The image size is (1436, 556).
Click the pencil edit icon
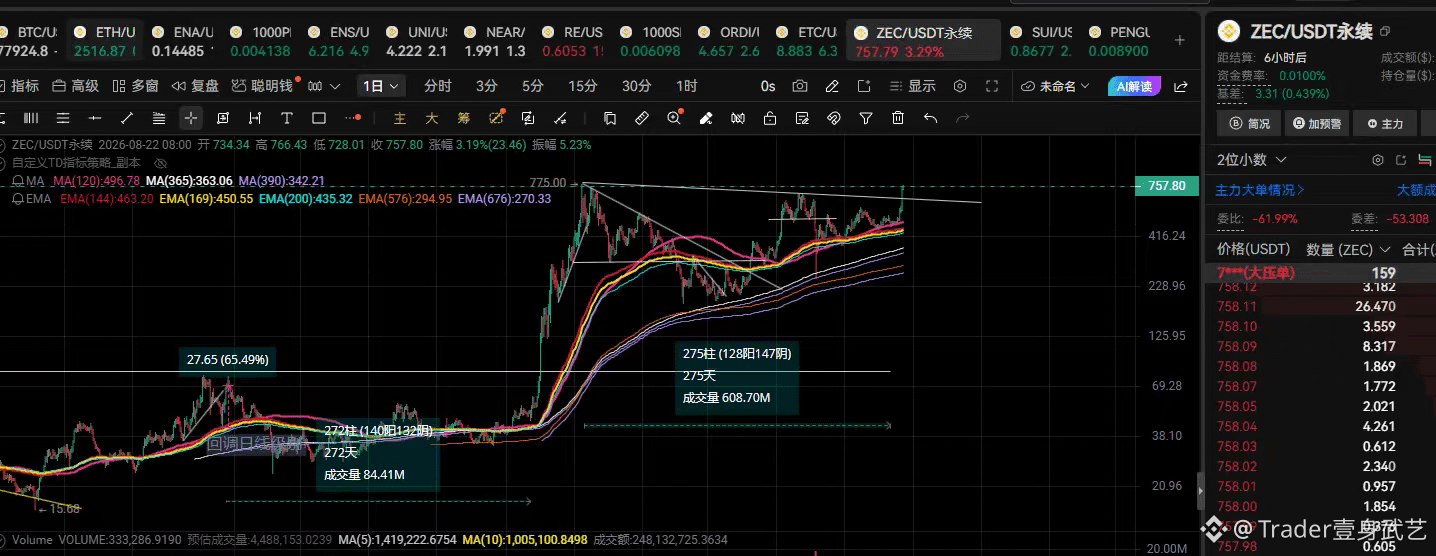click(832, 87)
